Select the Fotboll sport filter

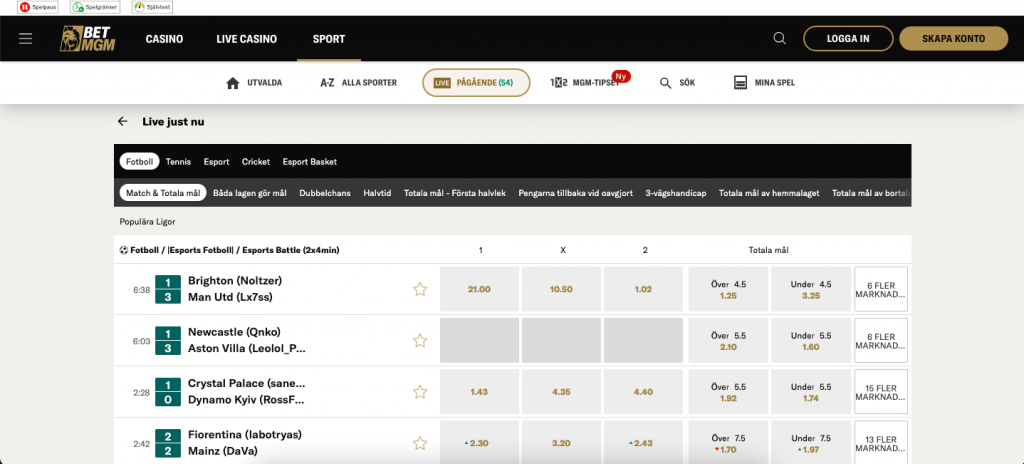pos(139,161)
